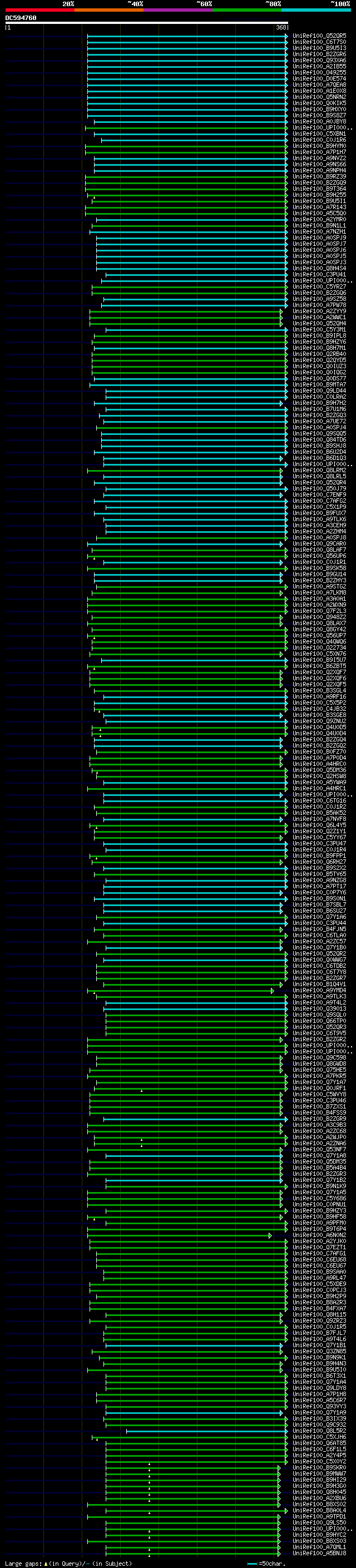Image resolution: width=356 pixels, height=1568 pixels.
Task: Select the UniRef100_C3PU47 hit label
Action: tap(319, 844)
